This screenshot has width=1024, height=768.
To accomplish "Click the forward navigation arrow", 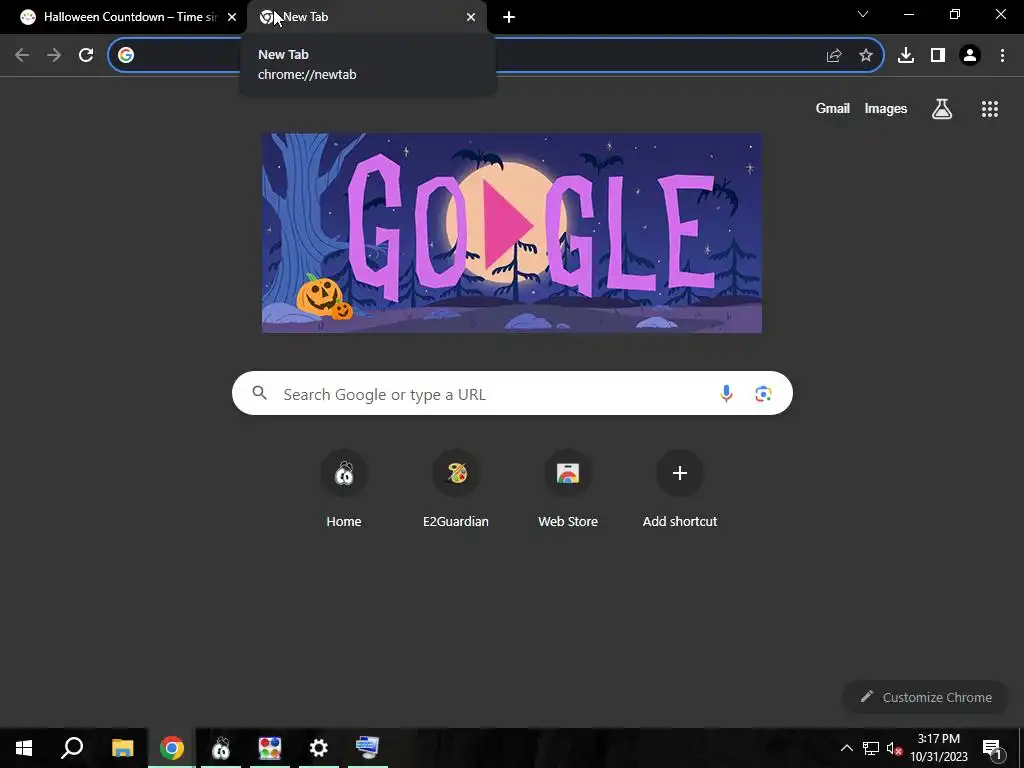I will point(54,55).
